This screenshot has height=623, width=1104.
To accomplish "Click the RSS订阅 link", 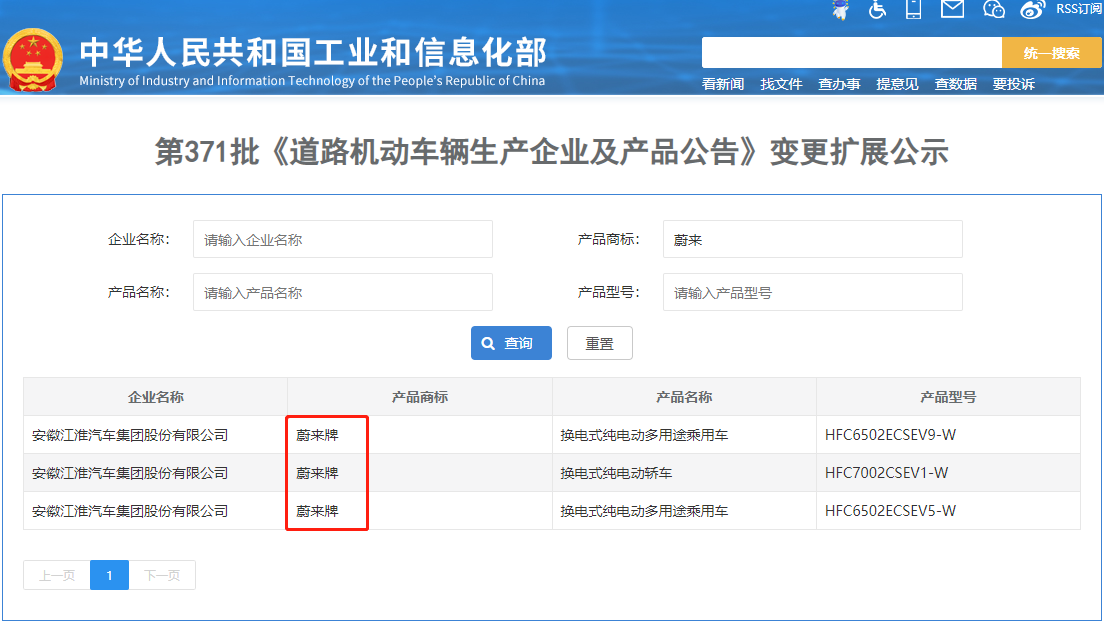I will (1078, 9).
